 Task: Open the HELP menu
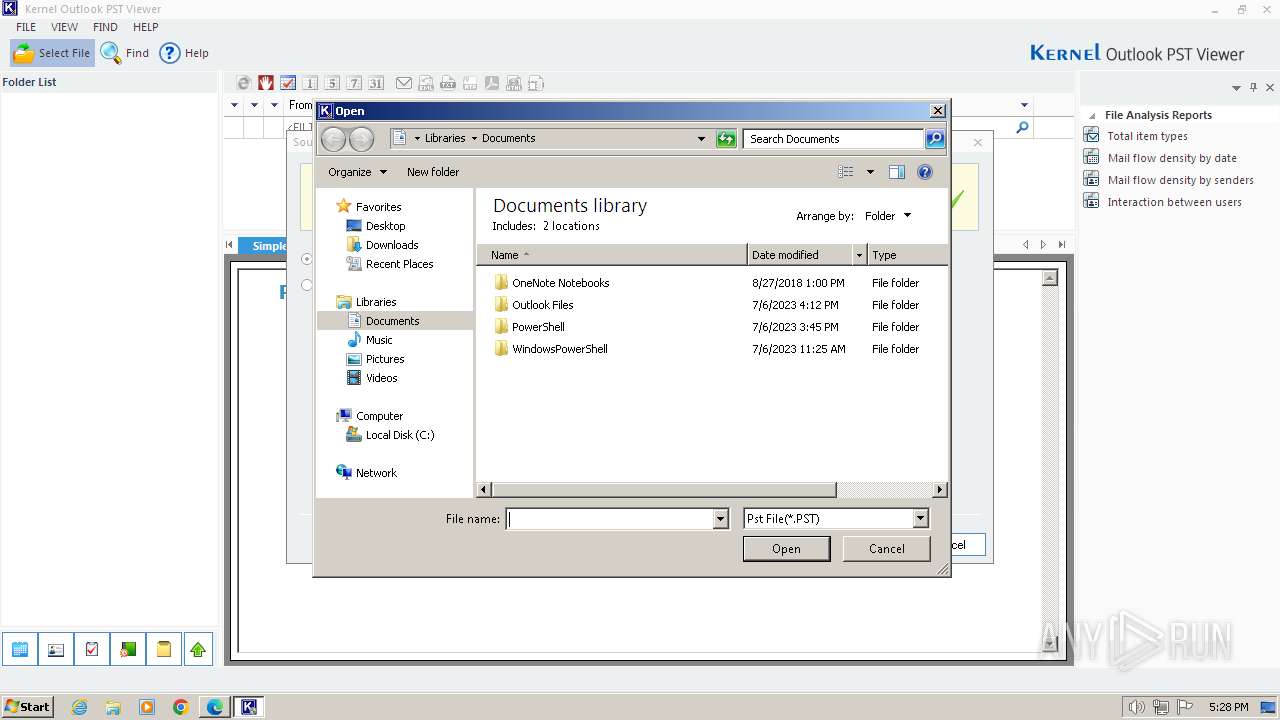click(x=146, y=27)
